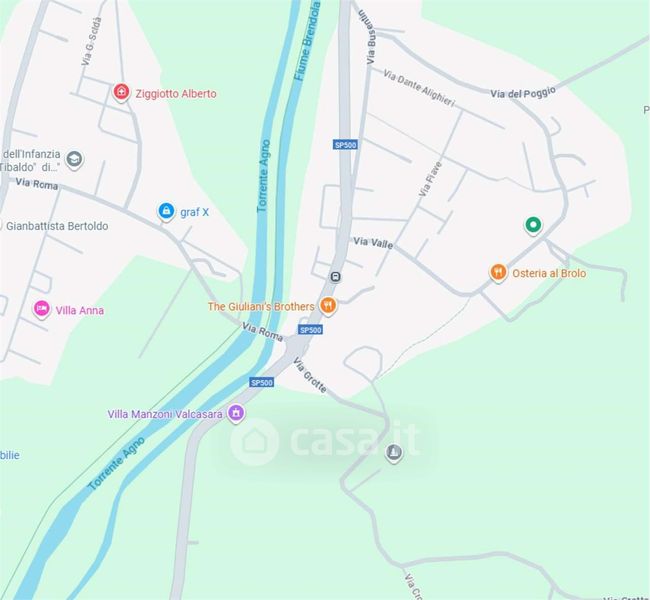Click the Via del Poggio street label
Screen dimensions: 650x600
(x=523, y=93)
